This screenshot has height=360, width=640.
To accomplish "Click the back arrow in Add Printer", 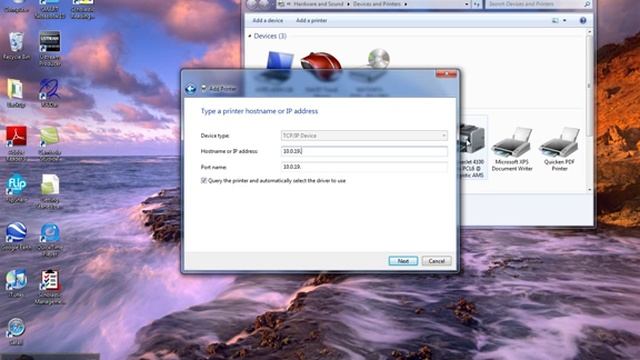I will pos(190,89).
